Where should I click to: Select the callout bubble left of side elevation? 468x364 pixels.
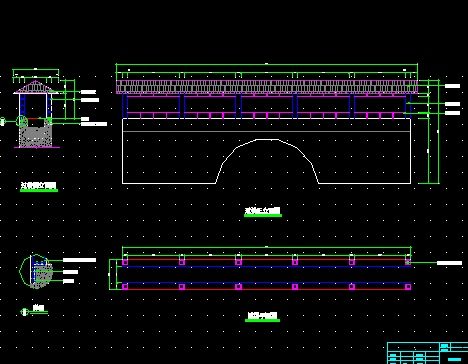pos(2,122)
